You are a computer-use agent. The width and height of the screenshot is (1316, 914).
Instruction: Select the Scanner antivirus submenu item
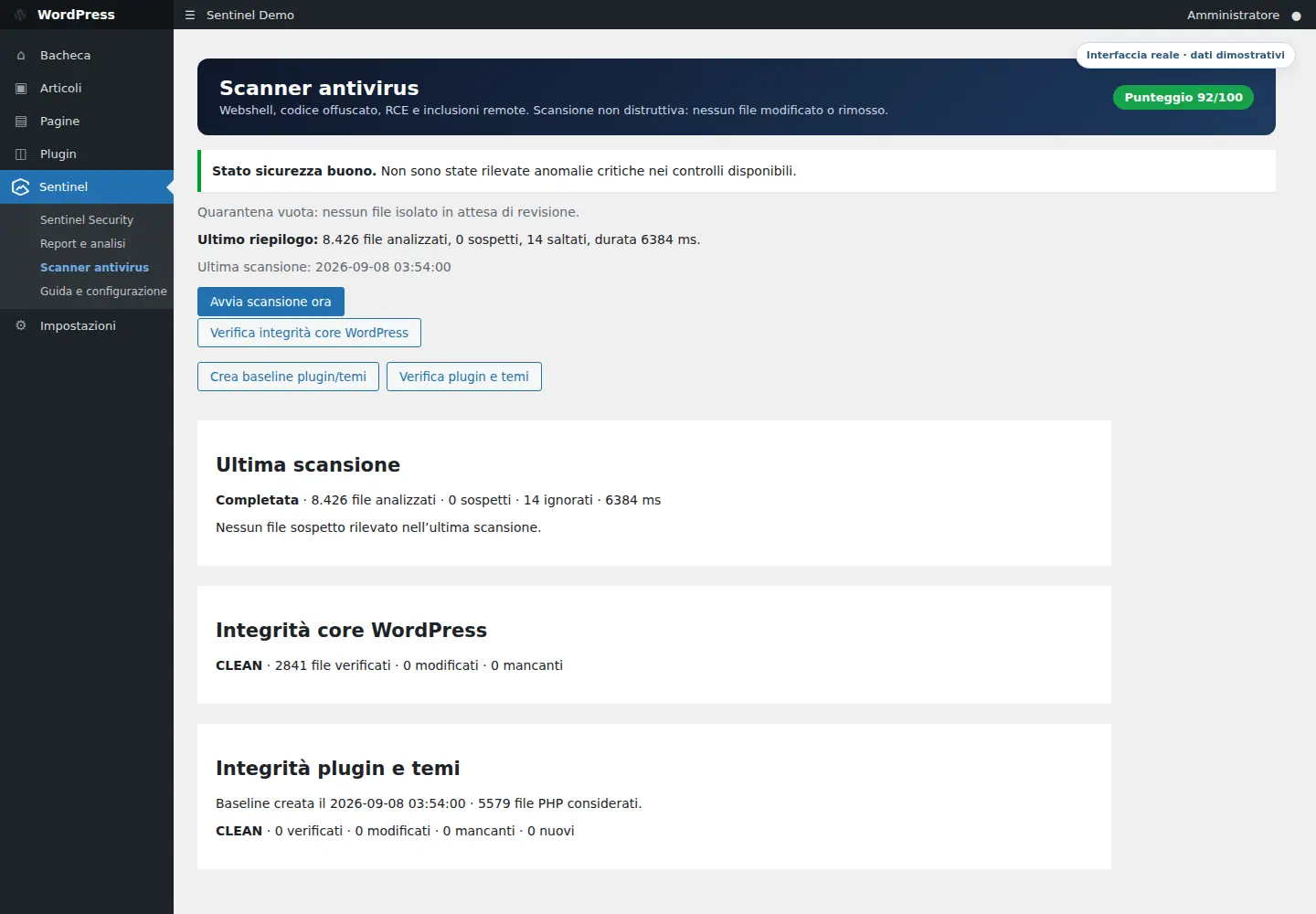(94, 268)
